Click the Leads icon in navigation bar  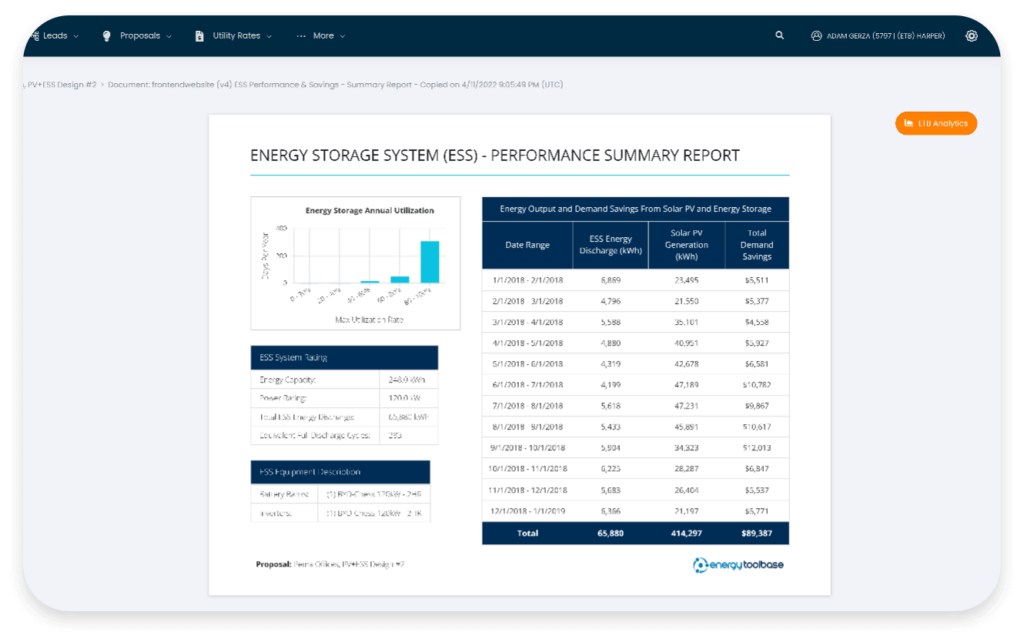[35, 36]
